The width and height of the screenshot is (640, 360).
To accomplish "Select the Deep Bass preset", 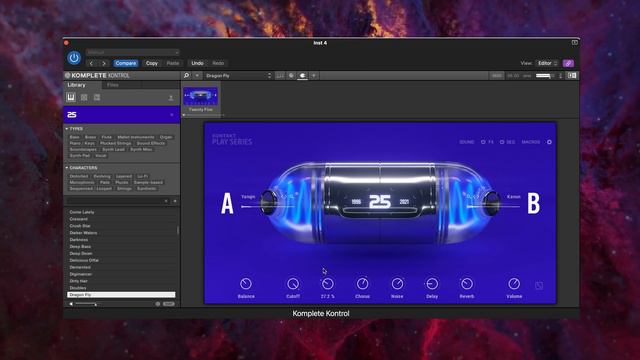I will click(x=121, y=247).
